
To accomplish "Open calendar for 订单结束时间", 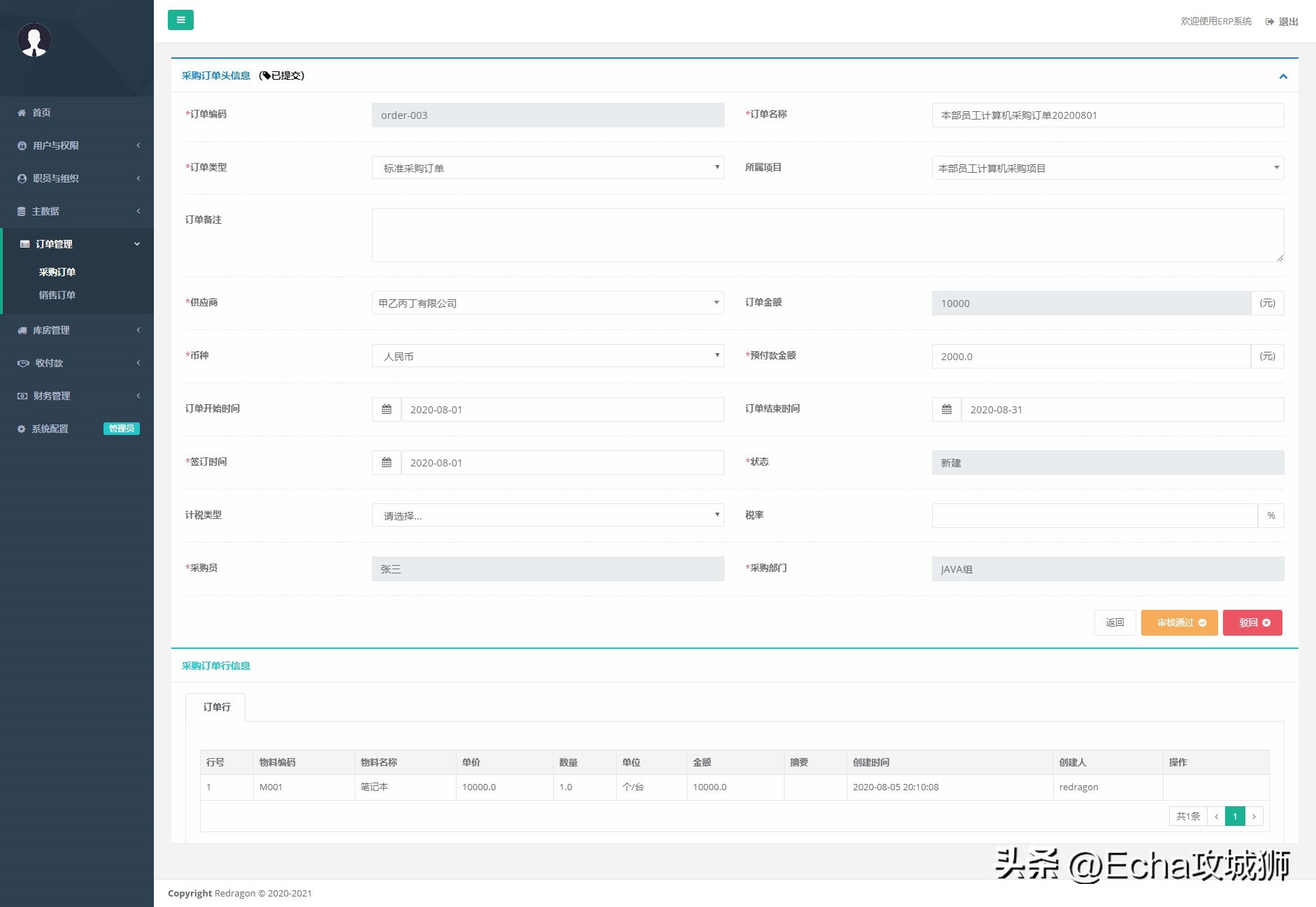I will point(947,409).
